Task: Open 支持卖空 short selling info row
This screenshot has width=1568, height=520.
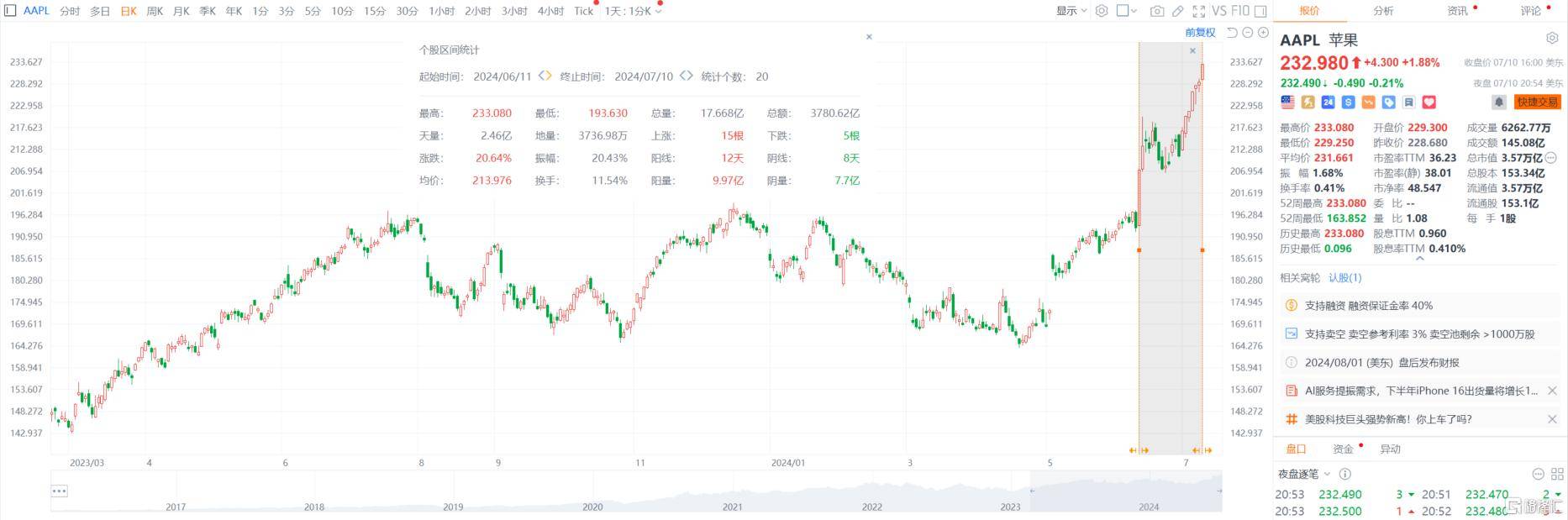Action: click(x=1420, y=334)
